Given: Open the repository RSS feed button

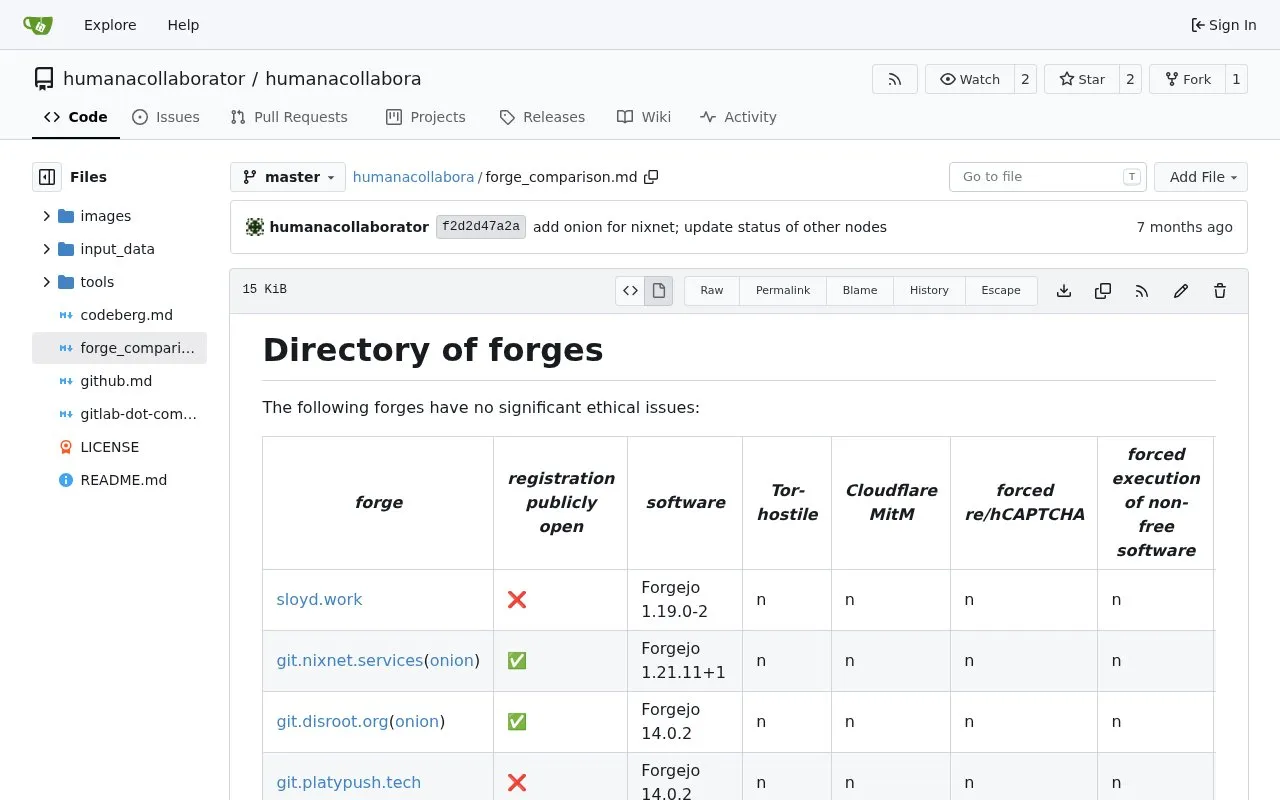Looking at the screenshot, I should 895,79.
